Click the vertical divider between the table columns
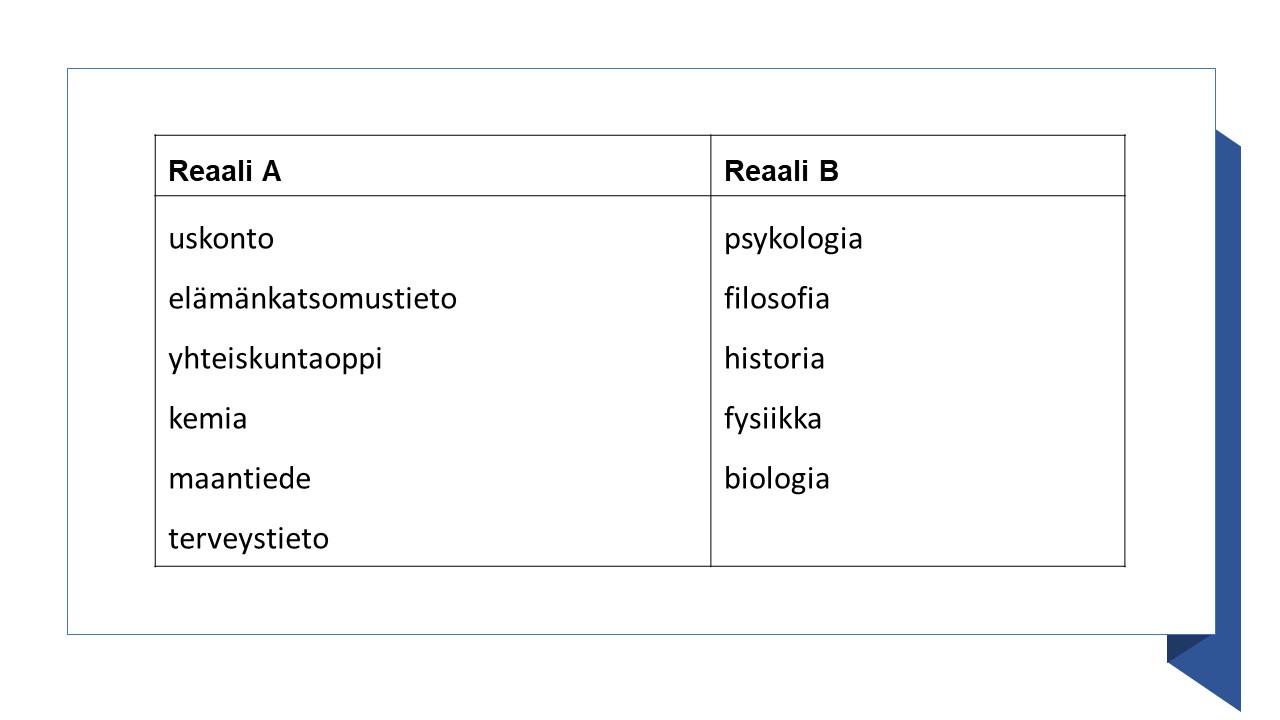 pos(711,380)
